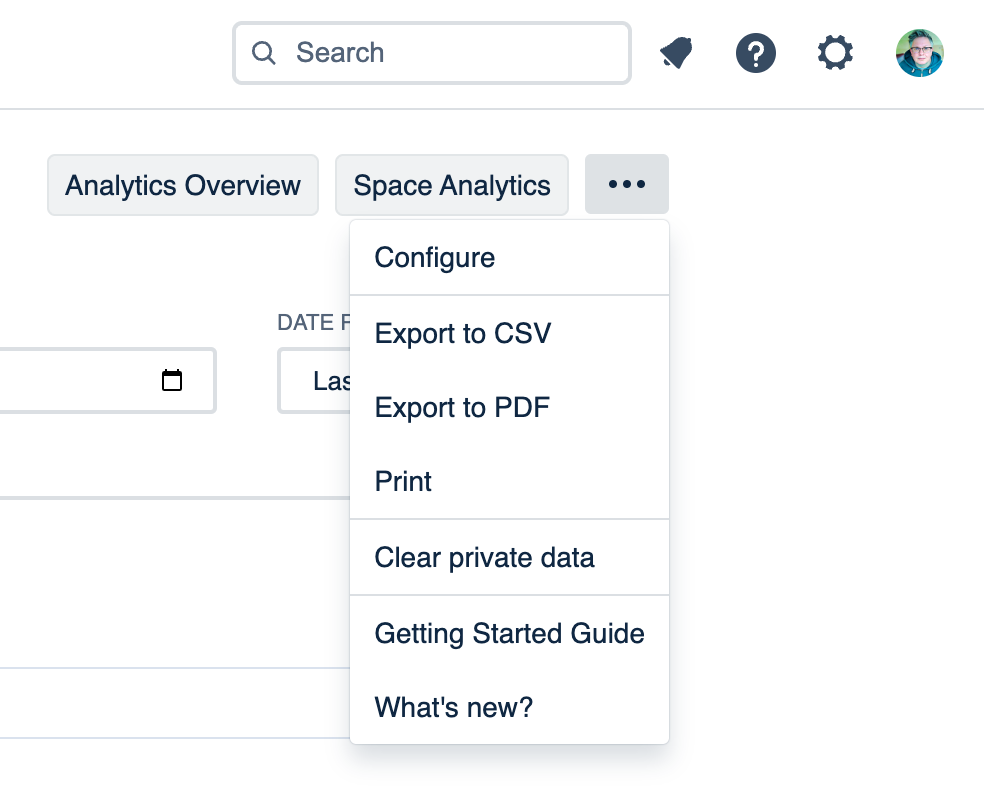984x806 pixels.
Task: Open the notifications bell
Action: [677, 53]
